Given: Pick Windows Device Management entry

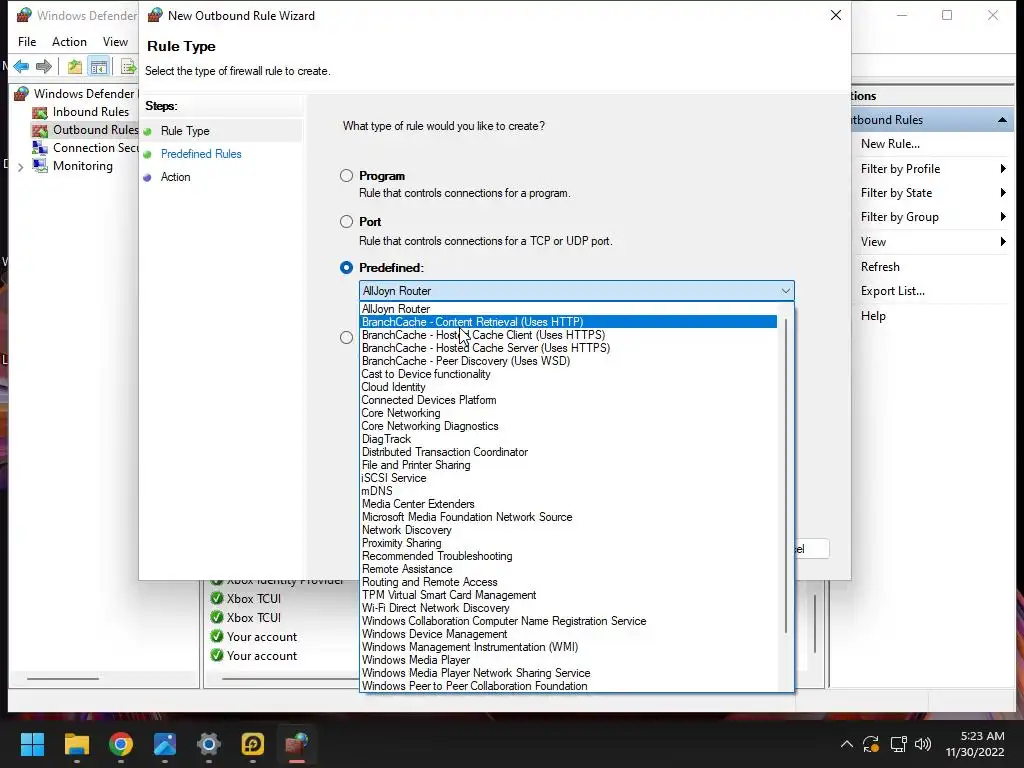Looking at the screenshot, I should point(569,634).
